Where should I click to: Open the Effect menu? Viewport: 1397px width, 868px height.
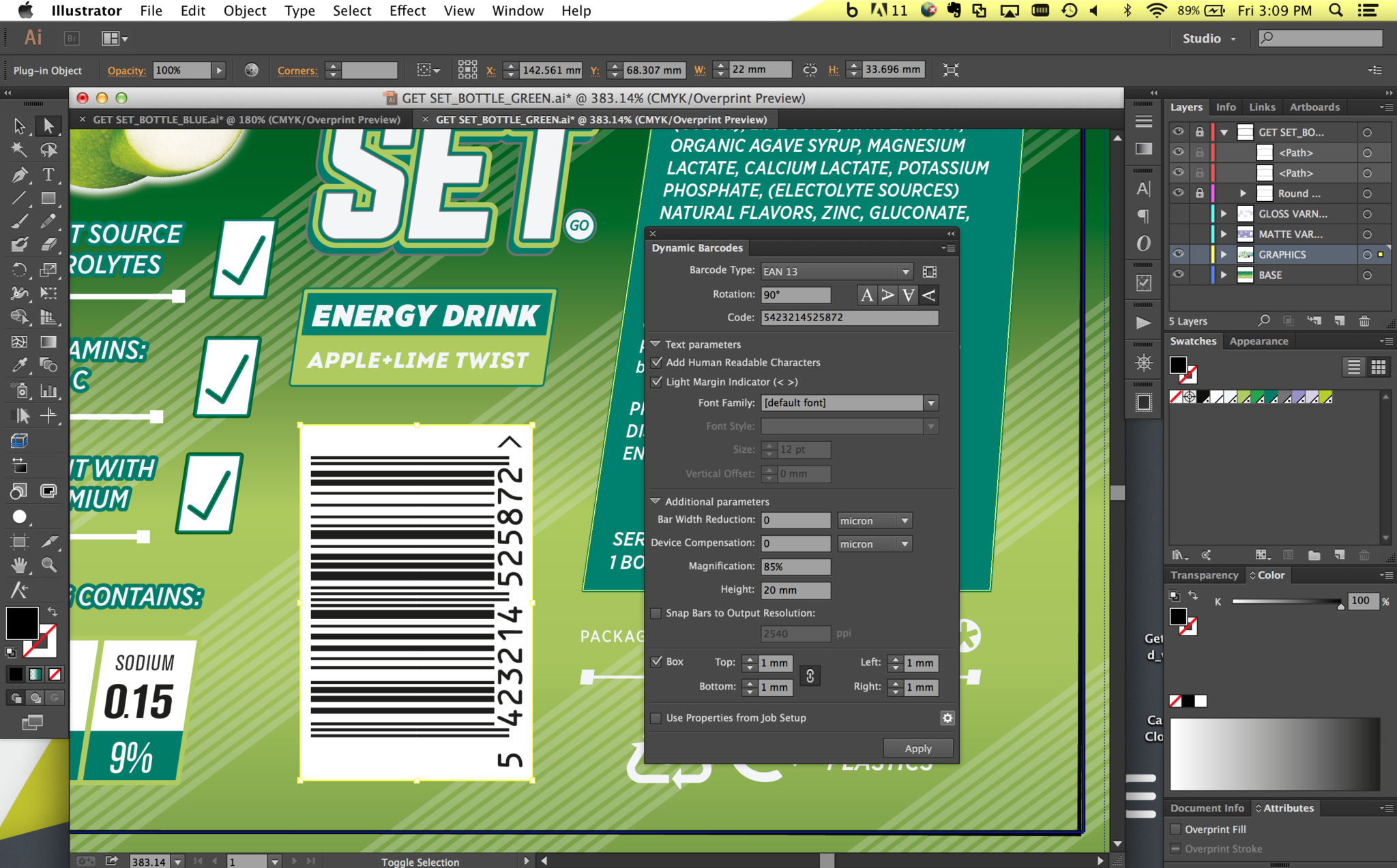(x=407, y=10)
